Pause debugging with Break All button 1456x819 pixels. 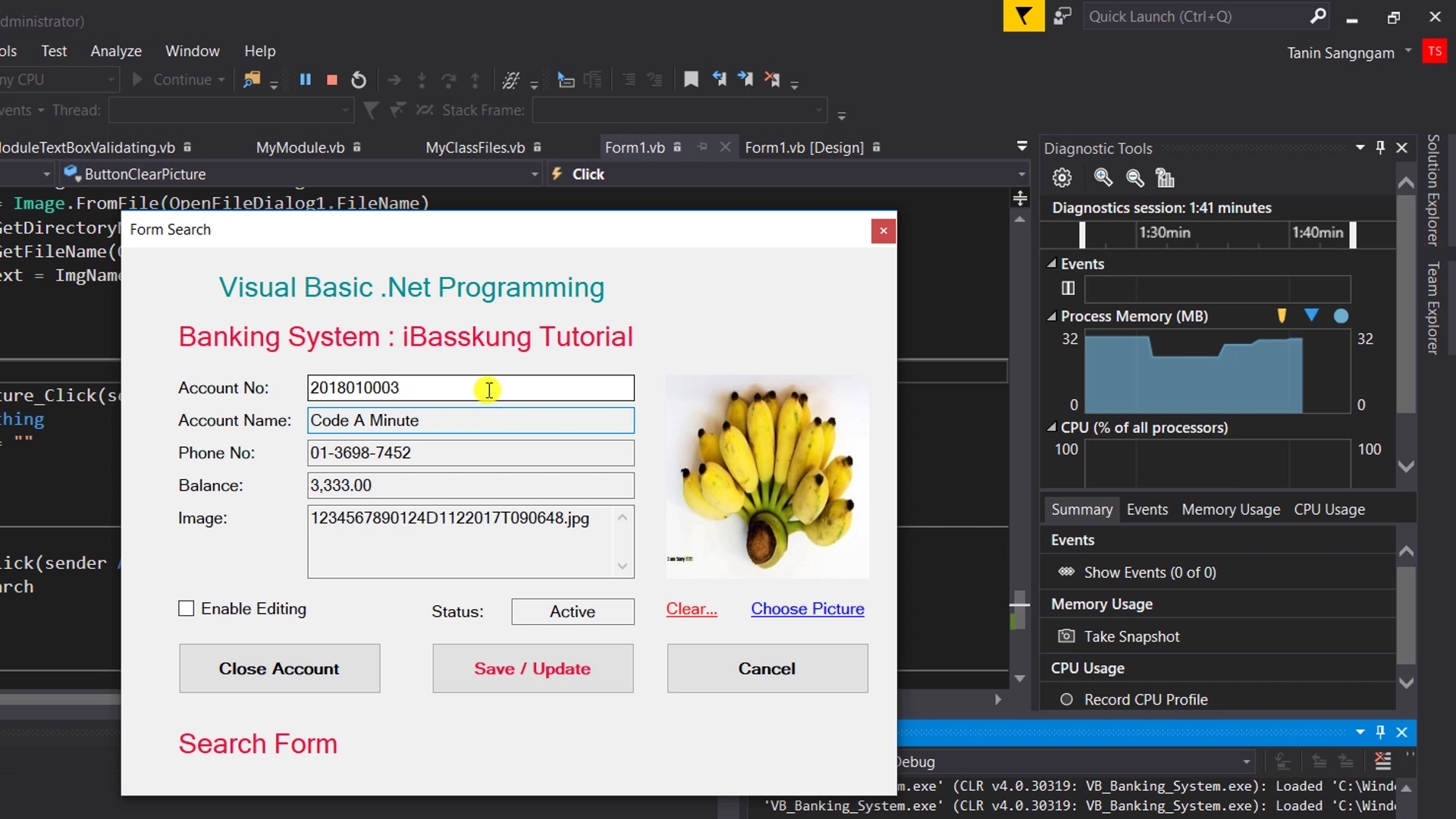306,80
